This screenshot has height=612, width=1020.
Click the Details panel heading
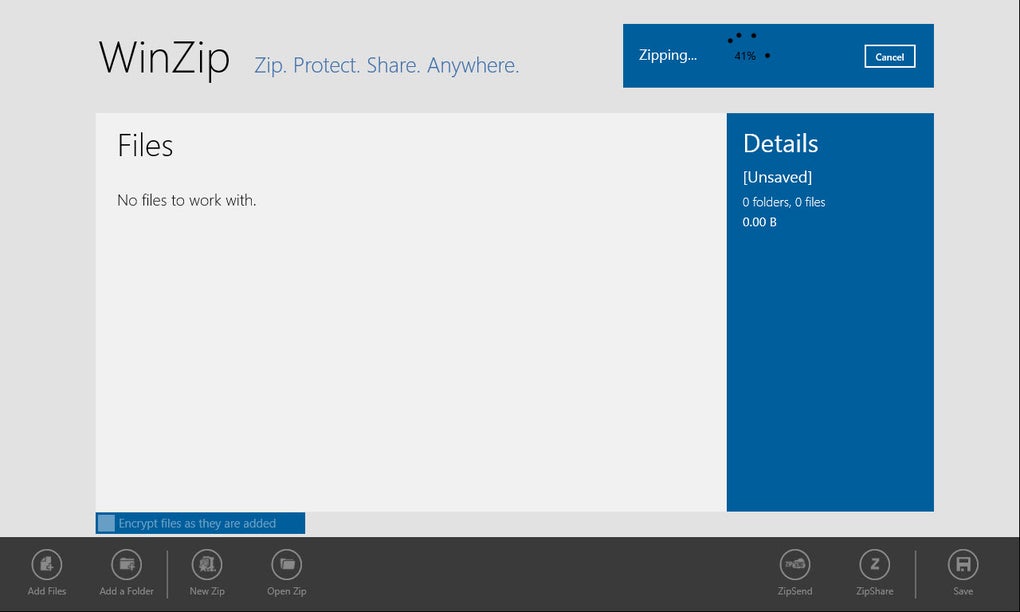(781, 144)
